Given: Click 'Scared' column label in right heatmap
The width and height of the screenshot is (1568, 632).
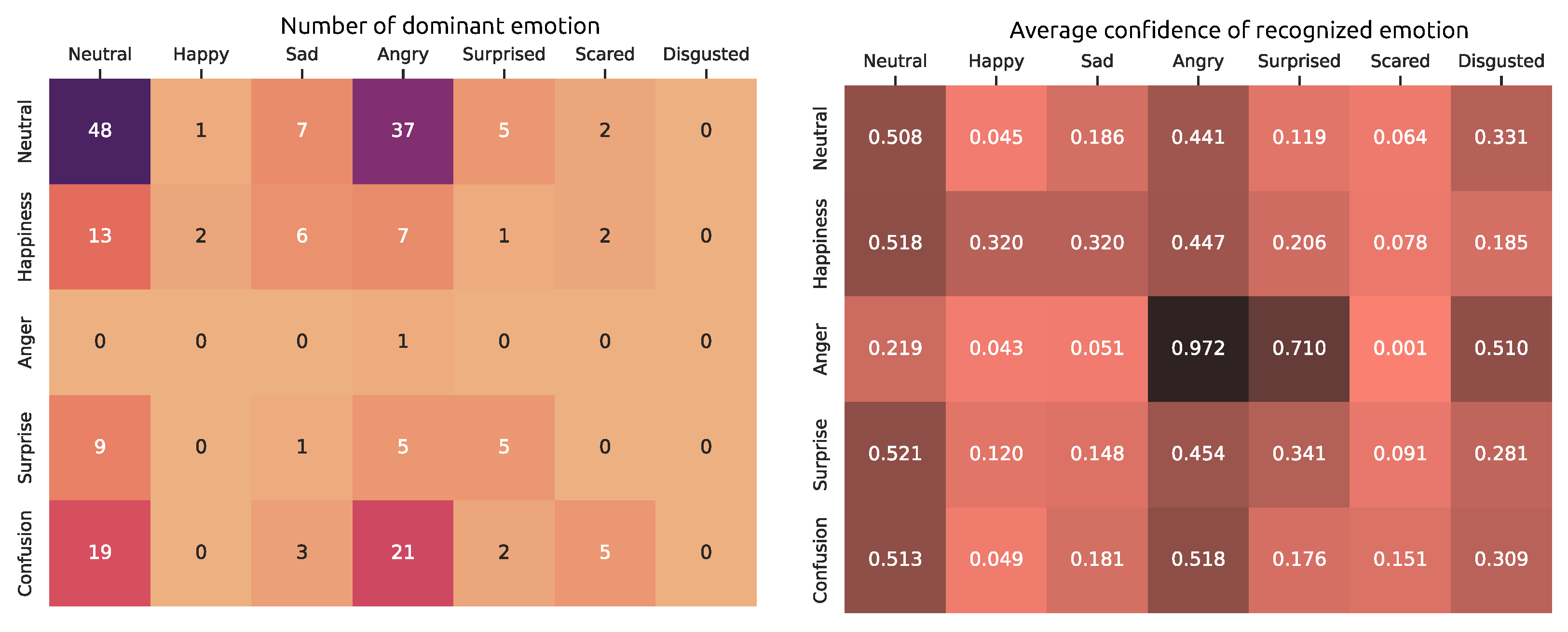Looking at the screenshot, I should [1400, 61].
